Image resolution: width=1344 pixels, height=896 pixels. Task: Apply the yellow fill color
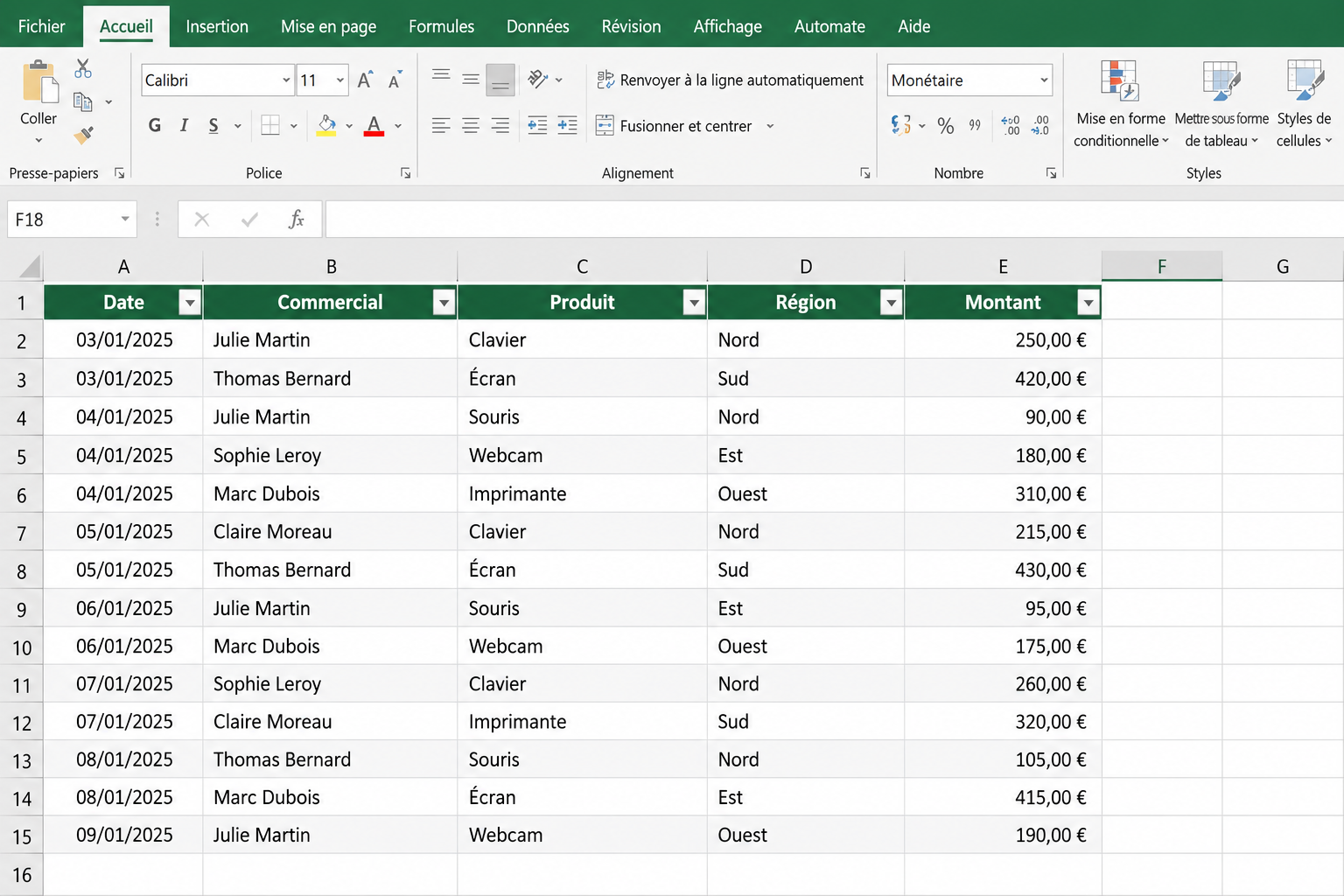[x=326, y=126]
